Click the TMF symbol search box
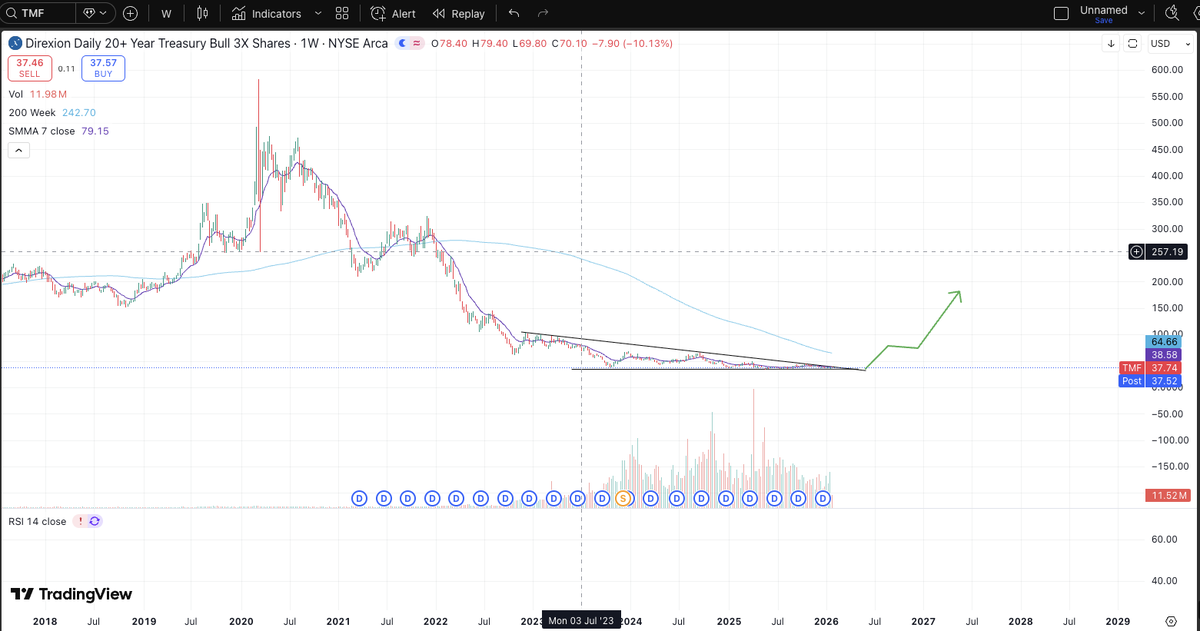Viewport: 1200px width, 631px height. point(38,14)
